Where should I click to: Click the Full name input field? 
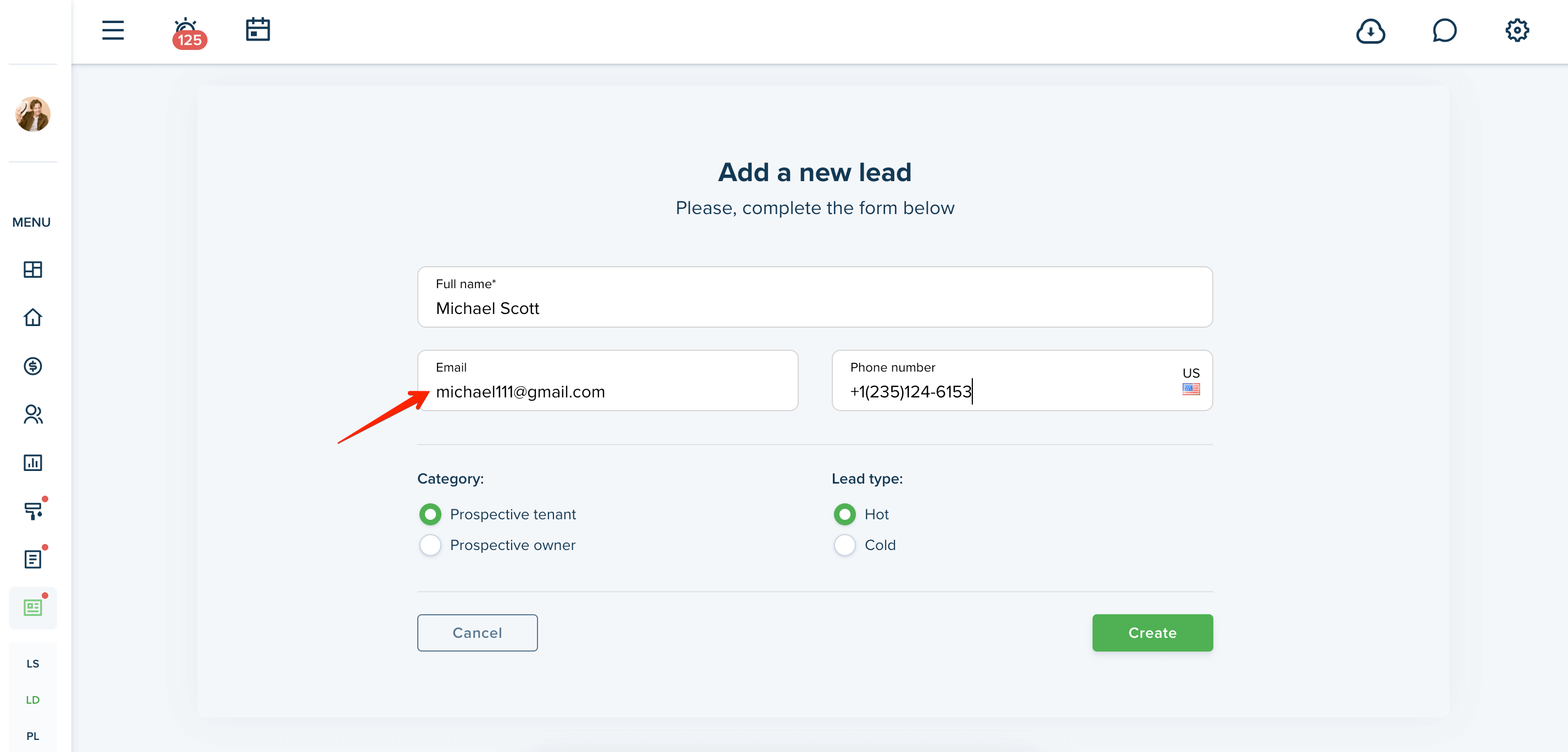coord(814,297)
